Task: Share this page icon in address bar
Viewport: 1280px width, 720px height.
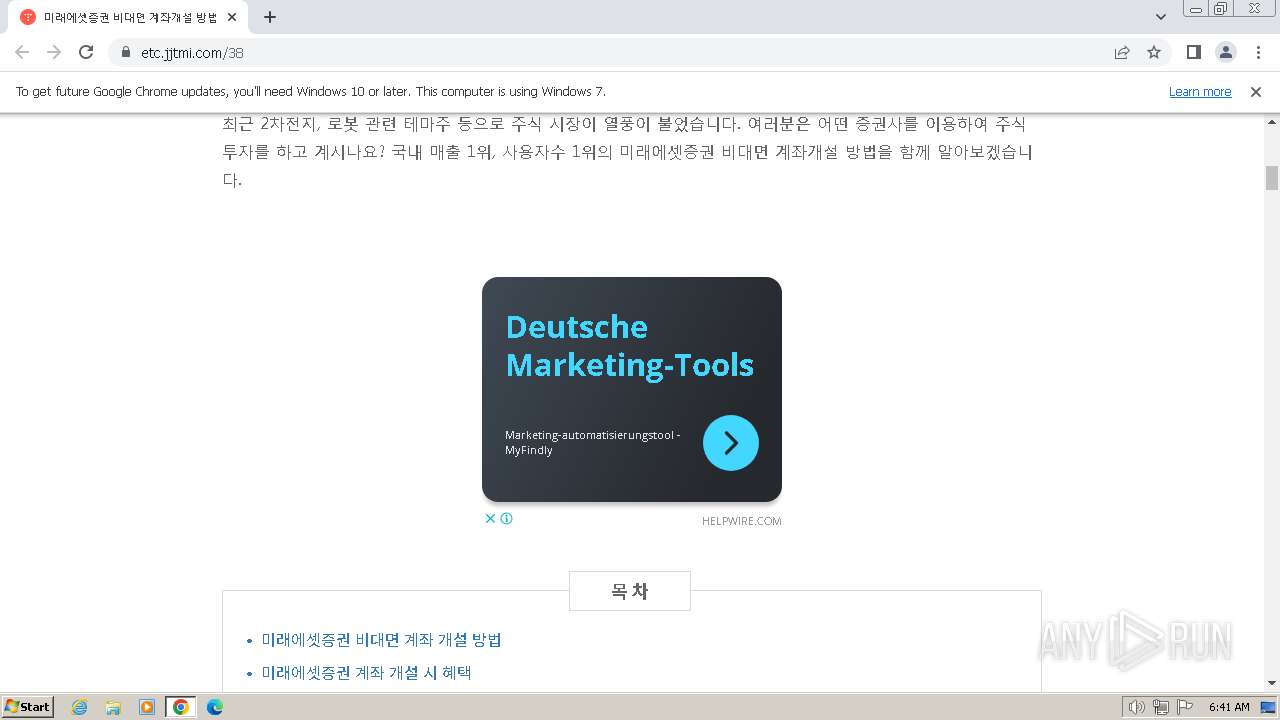Action: pos(1122,52)
